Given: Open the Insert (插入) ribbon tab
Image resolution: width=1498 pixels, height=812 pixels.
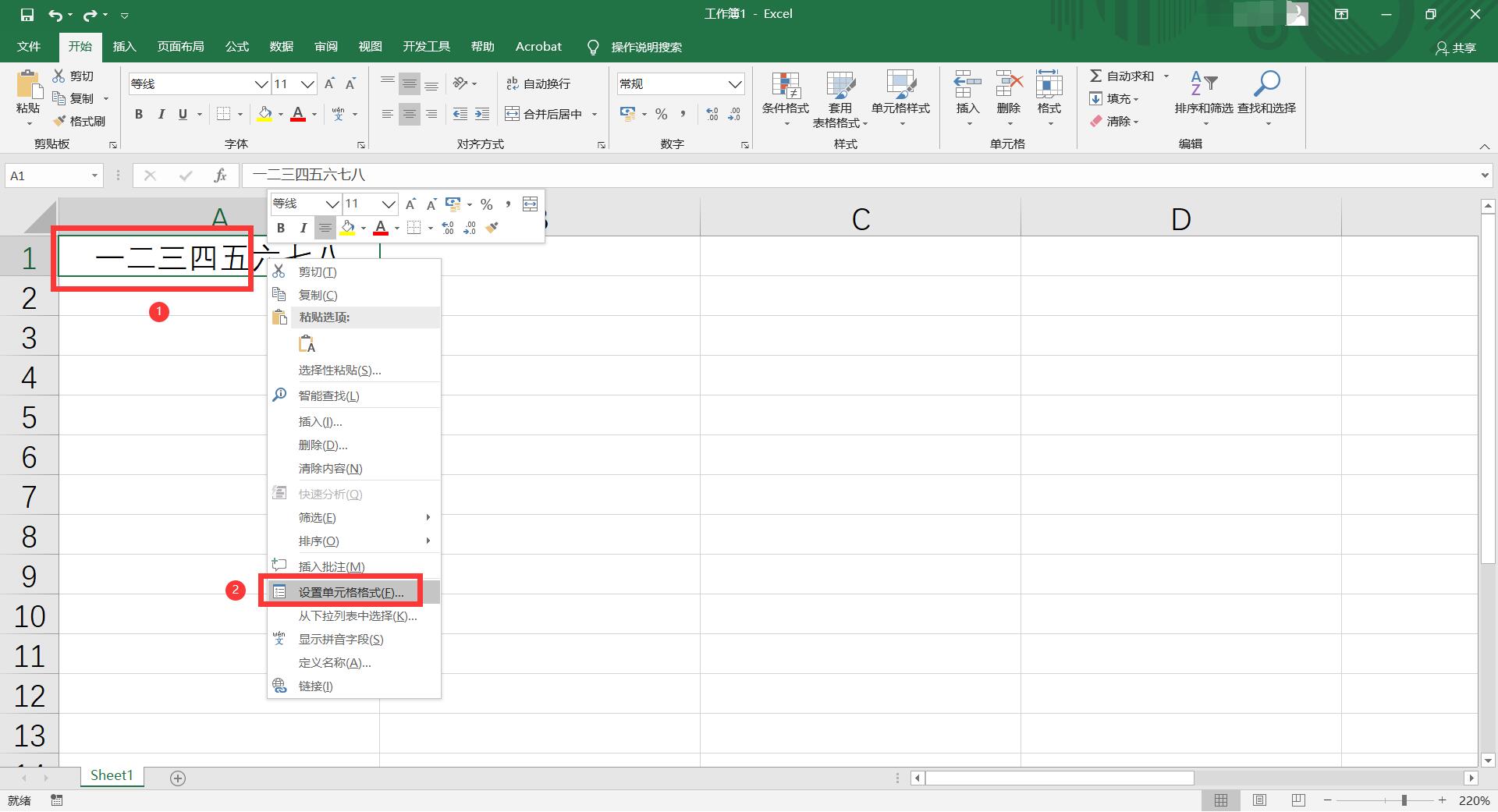Looking at the screenshot, I should (124, 47).
